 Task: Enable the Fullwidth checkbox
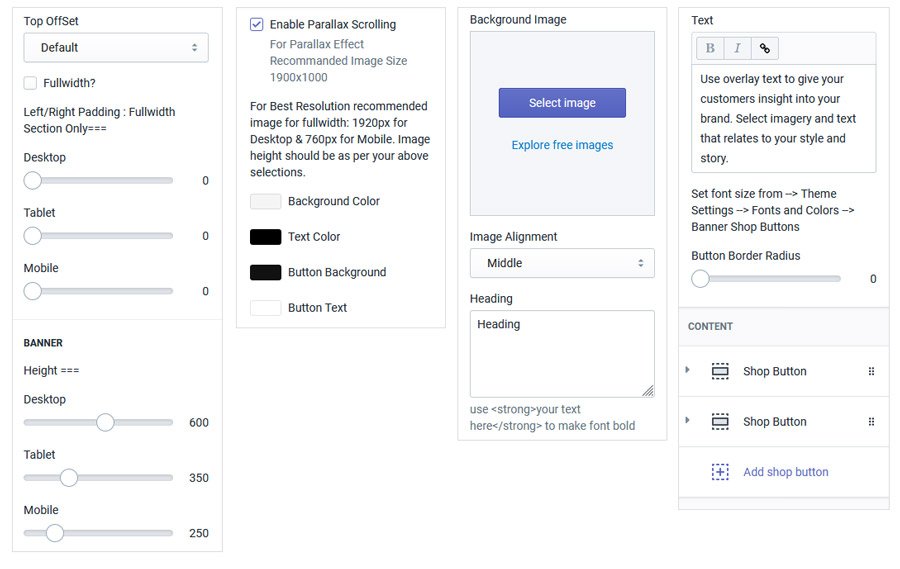pos(31,83)
